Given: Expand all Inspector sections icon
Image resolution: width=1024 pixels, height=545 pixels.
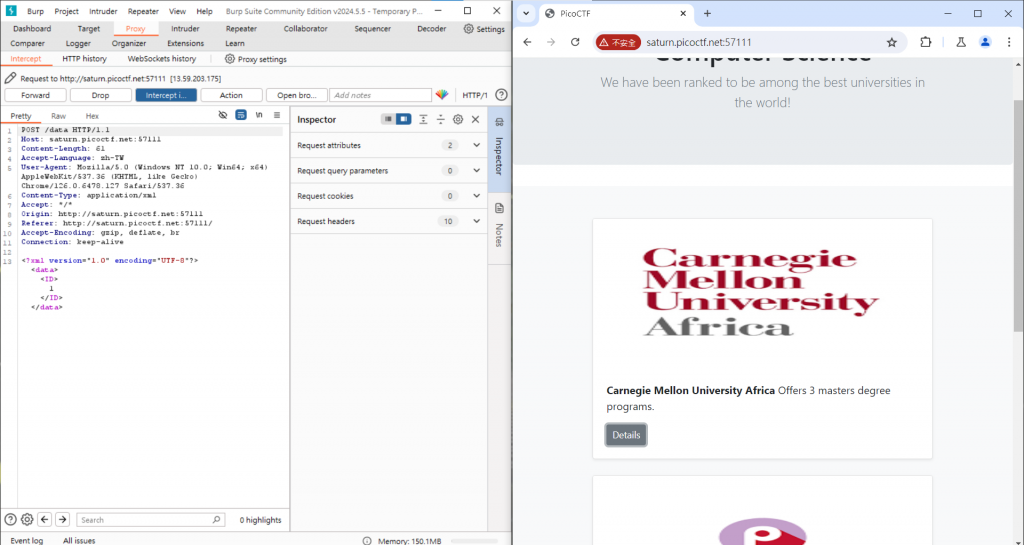Looking at the screenshot, I should [x=423, y=119].
